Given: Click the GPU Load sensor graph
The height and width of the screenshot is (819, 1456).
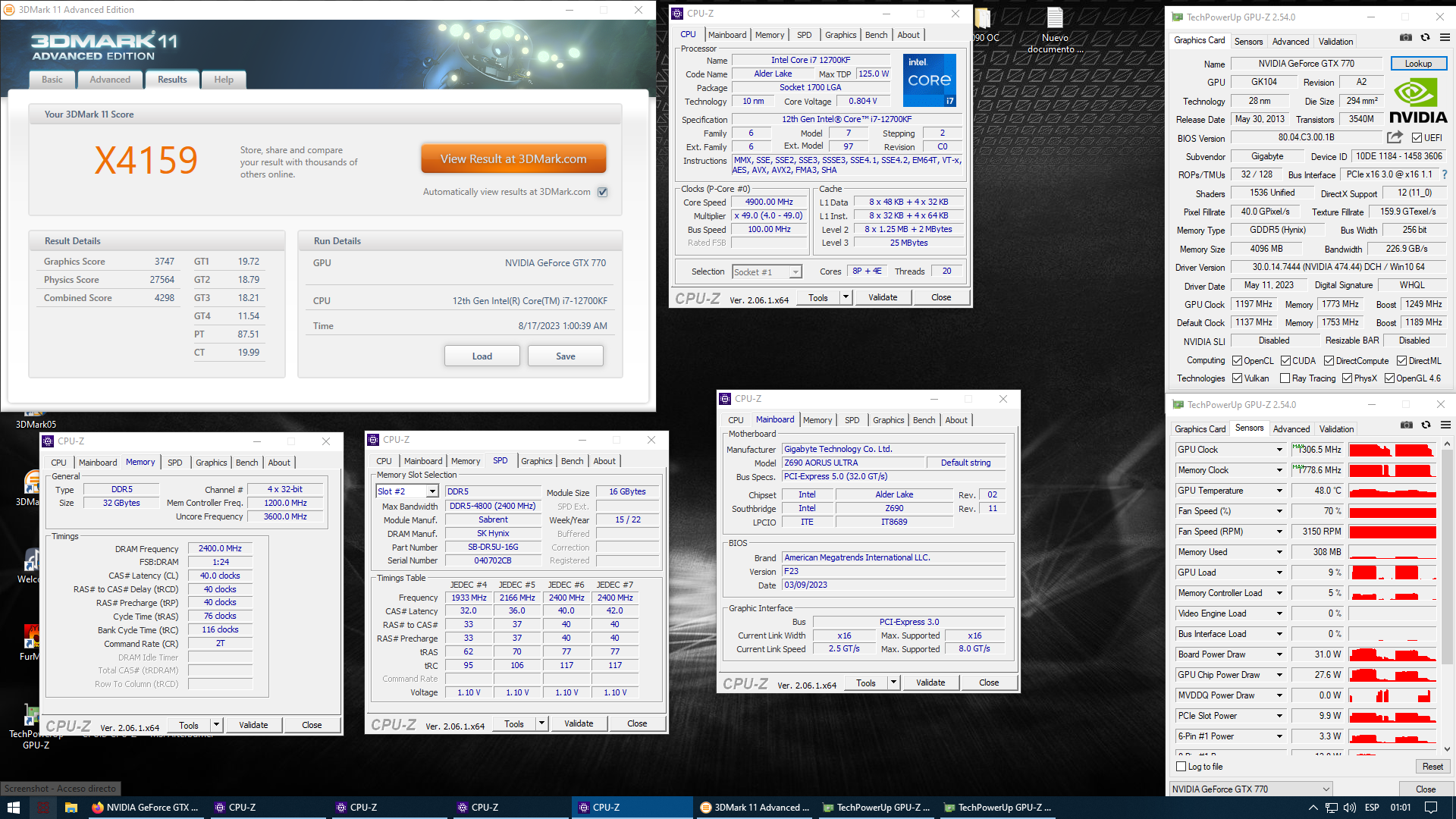Looking at the screenshot, I should 1392,573.
